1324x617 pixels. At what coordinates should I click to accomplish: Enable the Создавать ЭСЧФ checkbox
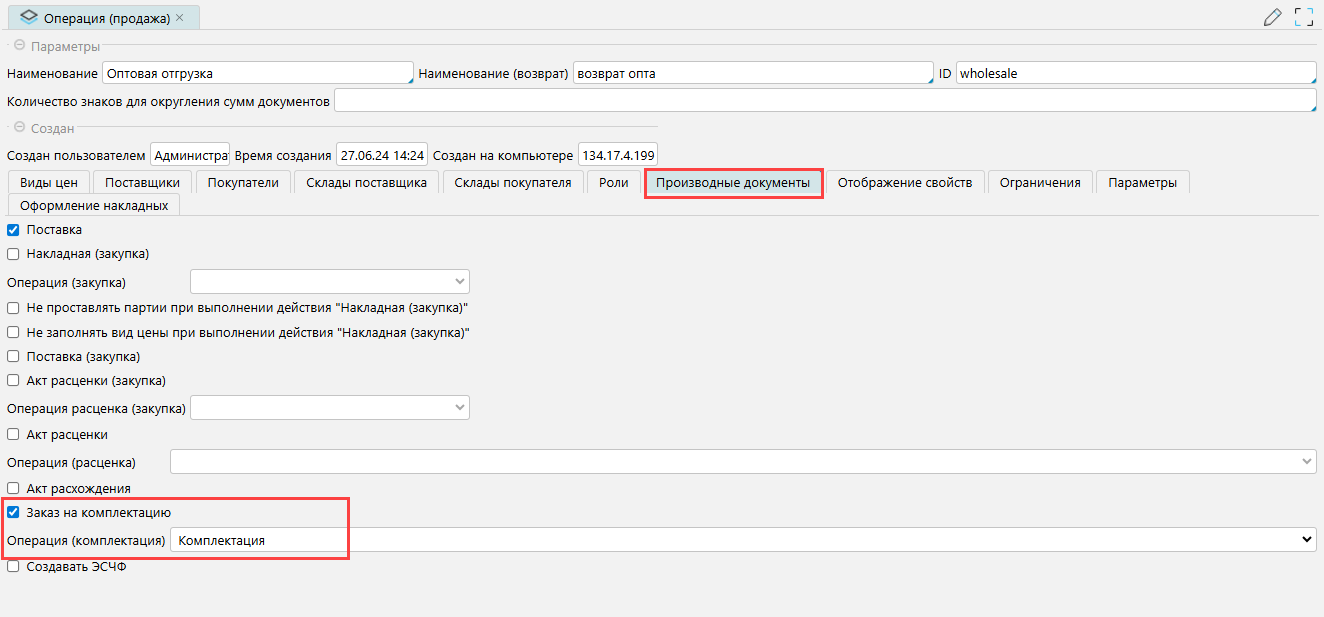(14, 567)
